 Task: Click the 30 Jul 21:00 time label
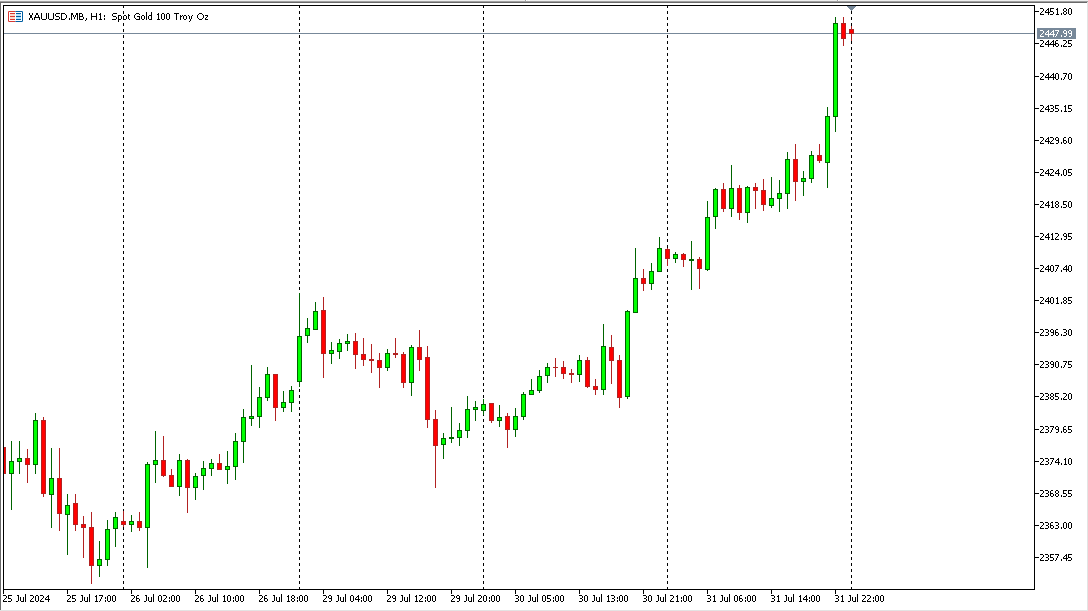coord(667,599)
